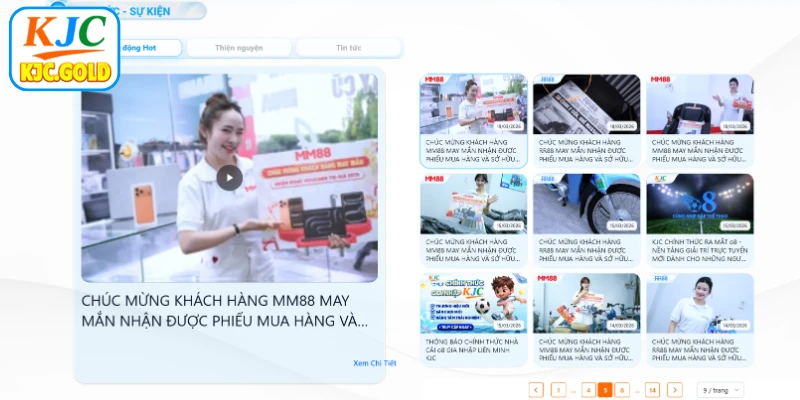The width and height of the screenshot is (800, 400).
Task: Click the RR88 badge on the white polo woman card
Action: tap(661, 279)
